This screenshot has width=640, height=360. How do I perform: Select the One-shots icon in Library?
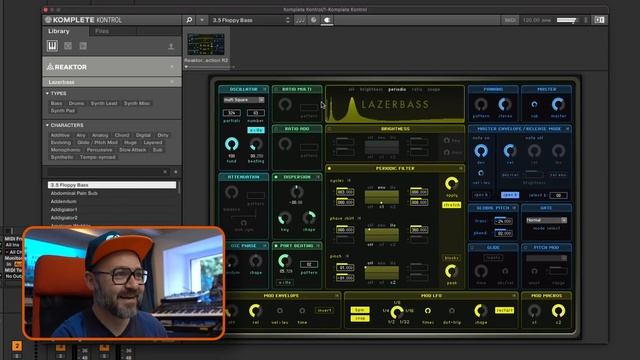[83, 46]
